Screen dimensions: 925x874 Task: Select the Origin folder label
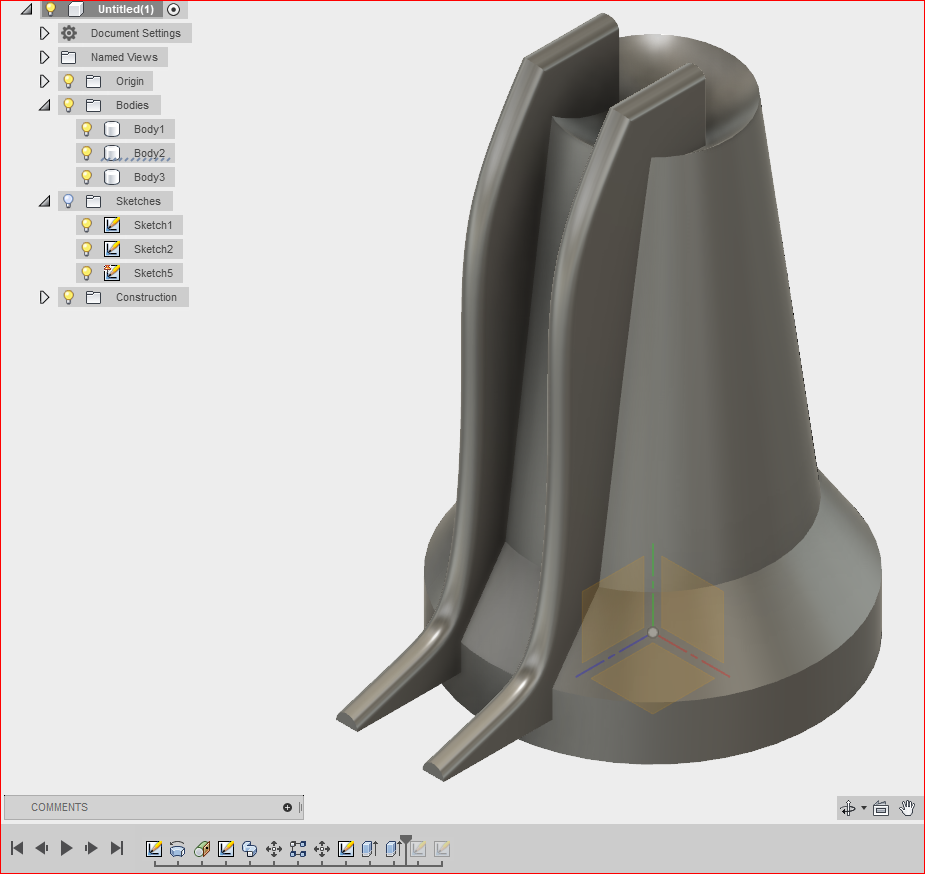pos(130,81)
